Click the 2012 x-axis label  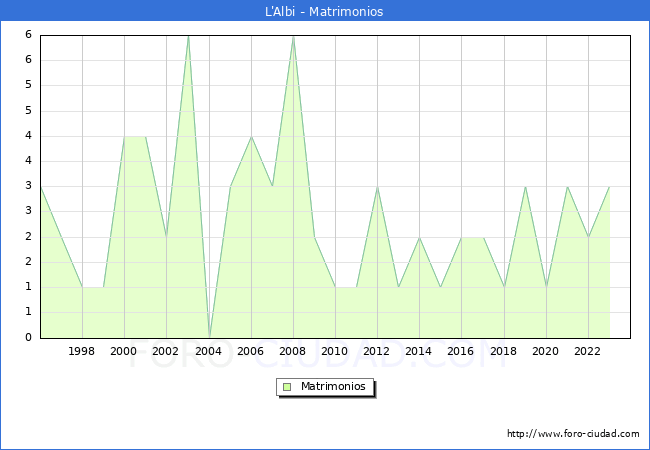tap(377, 351)
